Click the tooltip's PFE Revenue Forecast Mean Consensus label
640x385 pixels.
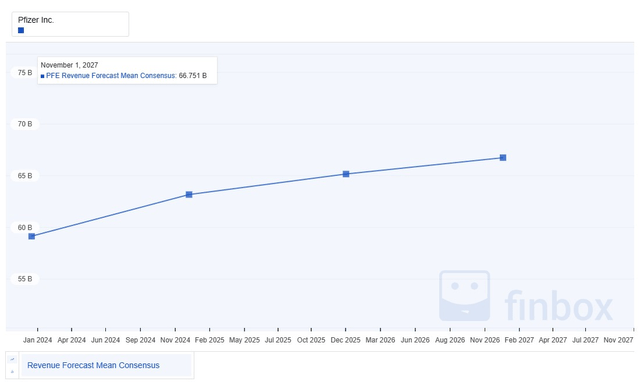[111, 76]
